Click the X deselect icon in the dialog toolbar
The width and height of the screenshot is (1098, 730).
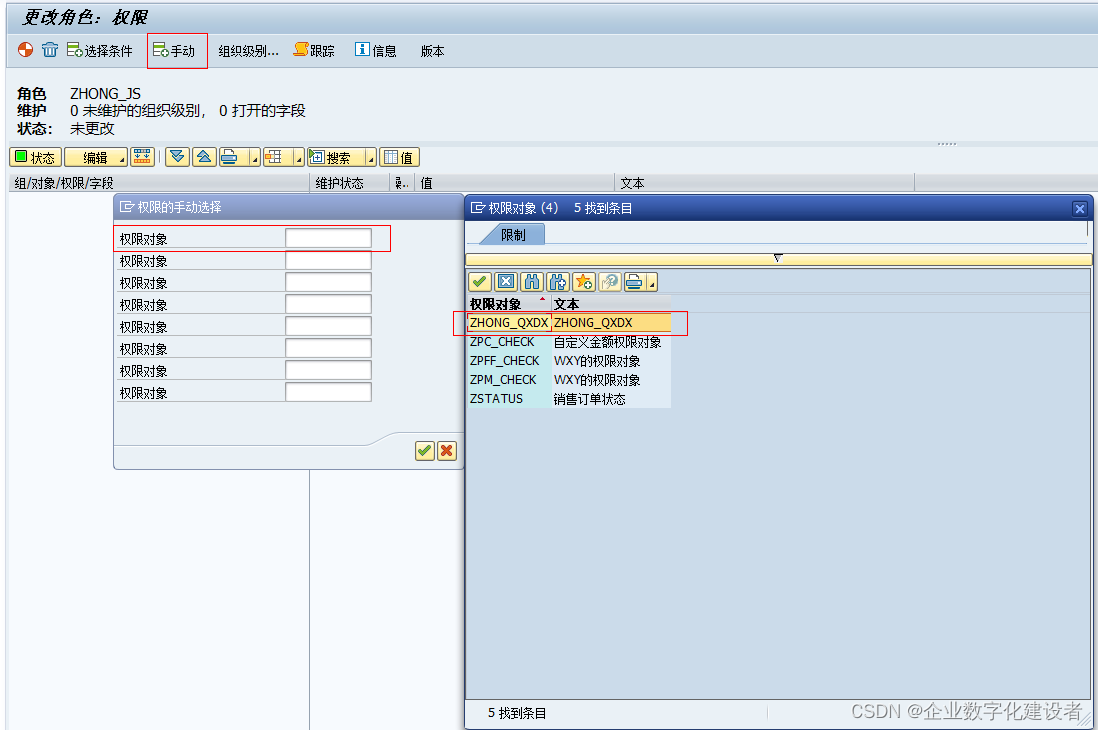pos(503,281)
